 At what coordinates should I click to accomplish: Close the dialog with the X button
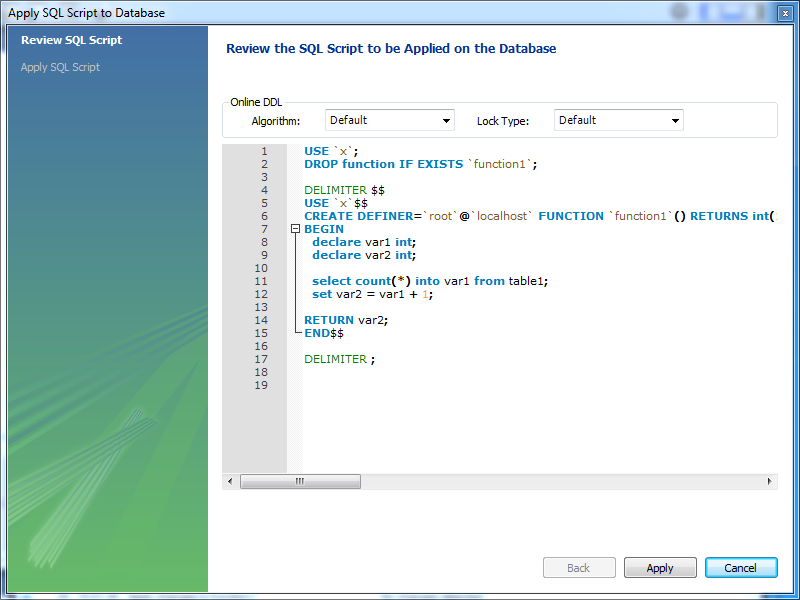click(x=785, y=14)
